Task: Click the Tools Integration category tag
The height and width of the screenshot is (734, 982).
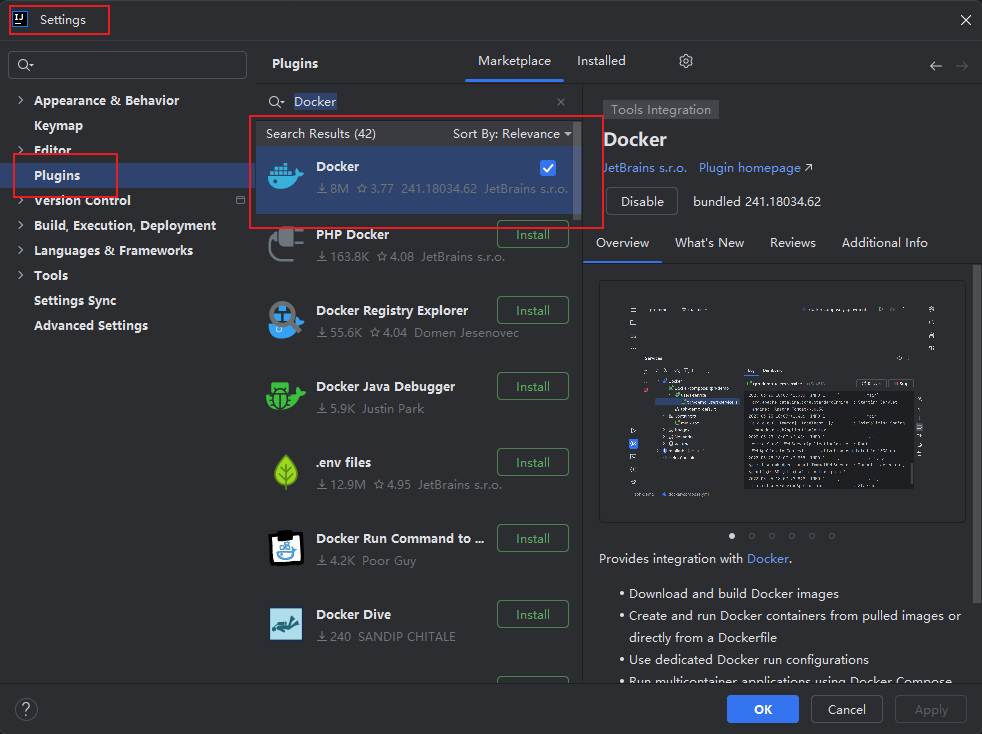Action: tap(661, 110)
